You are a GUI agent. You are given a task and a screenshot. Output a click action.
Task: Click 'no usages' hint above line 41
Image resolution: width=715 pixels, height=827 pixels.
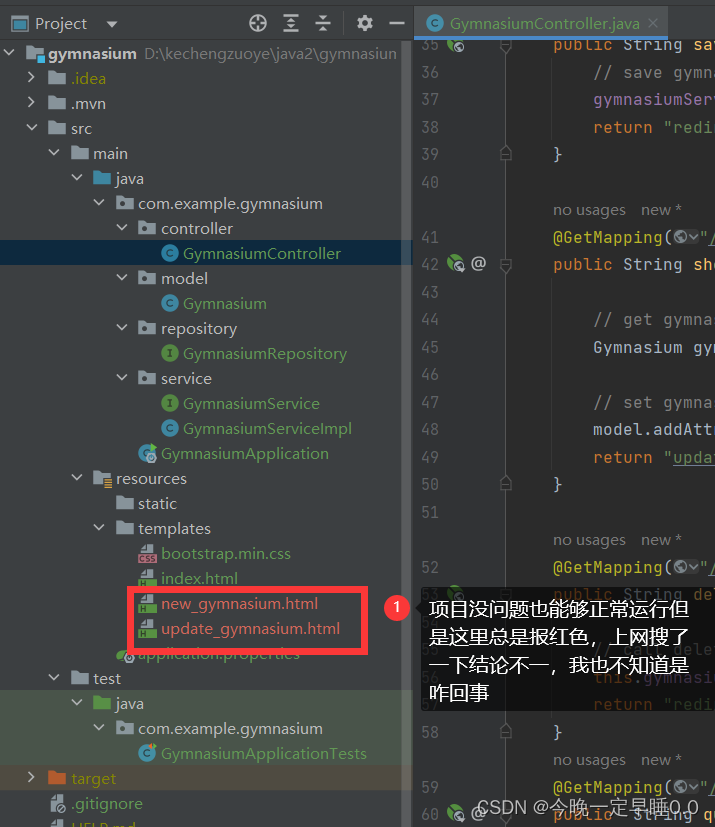(589, 210)
